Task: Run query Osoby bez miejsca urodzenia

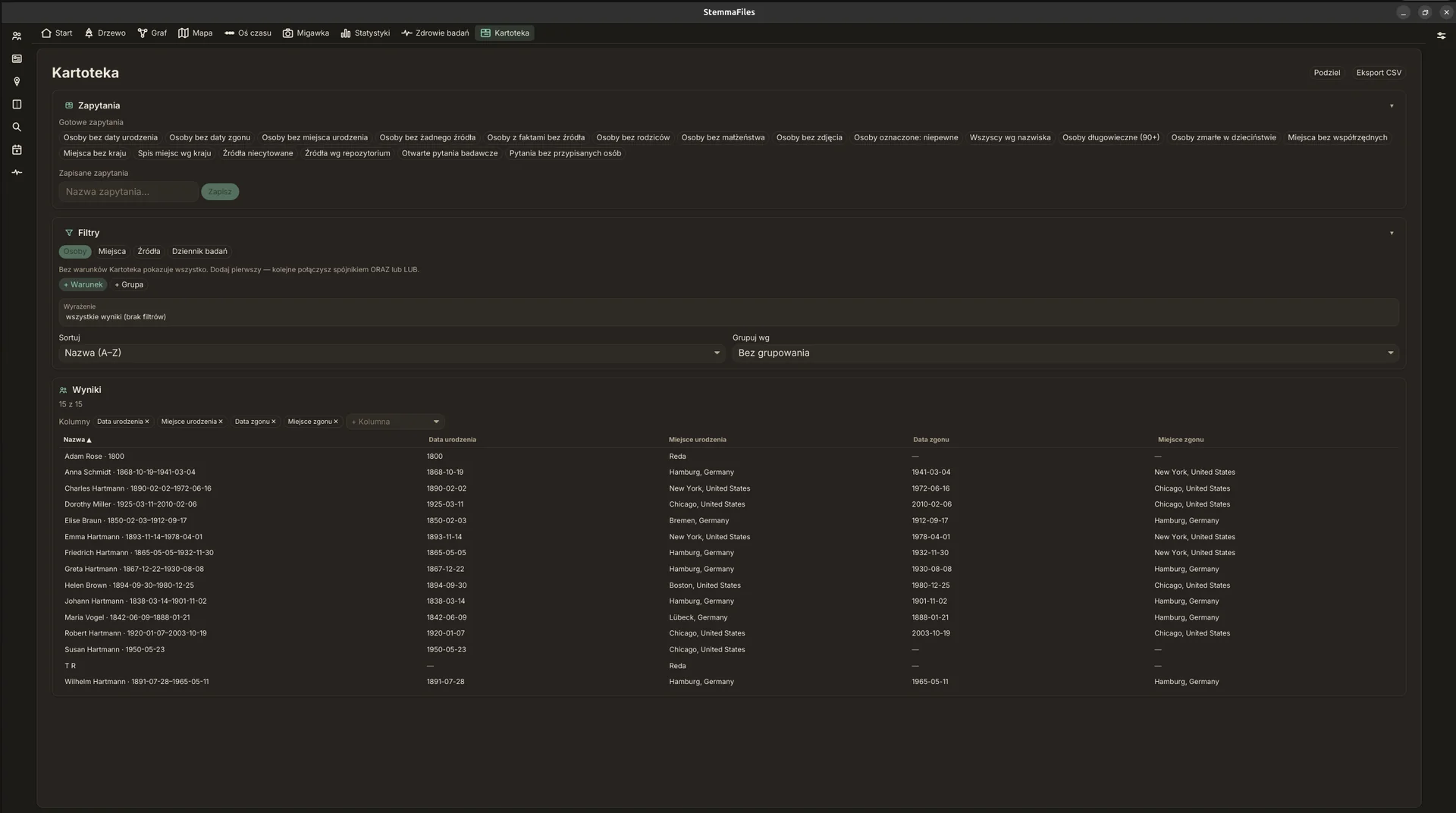Action: pyautogui.click(x=315, y=138)
